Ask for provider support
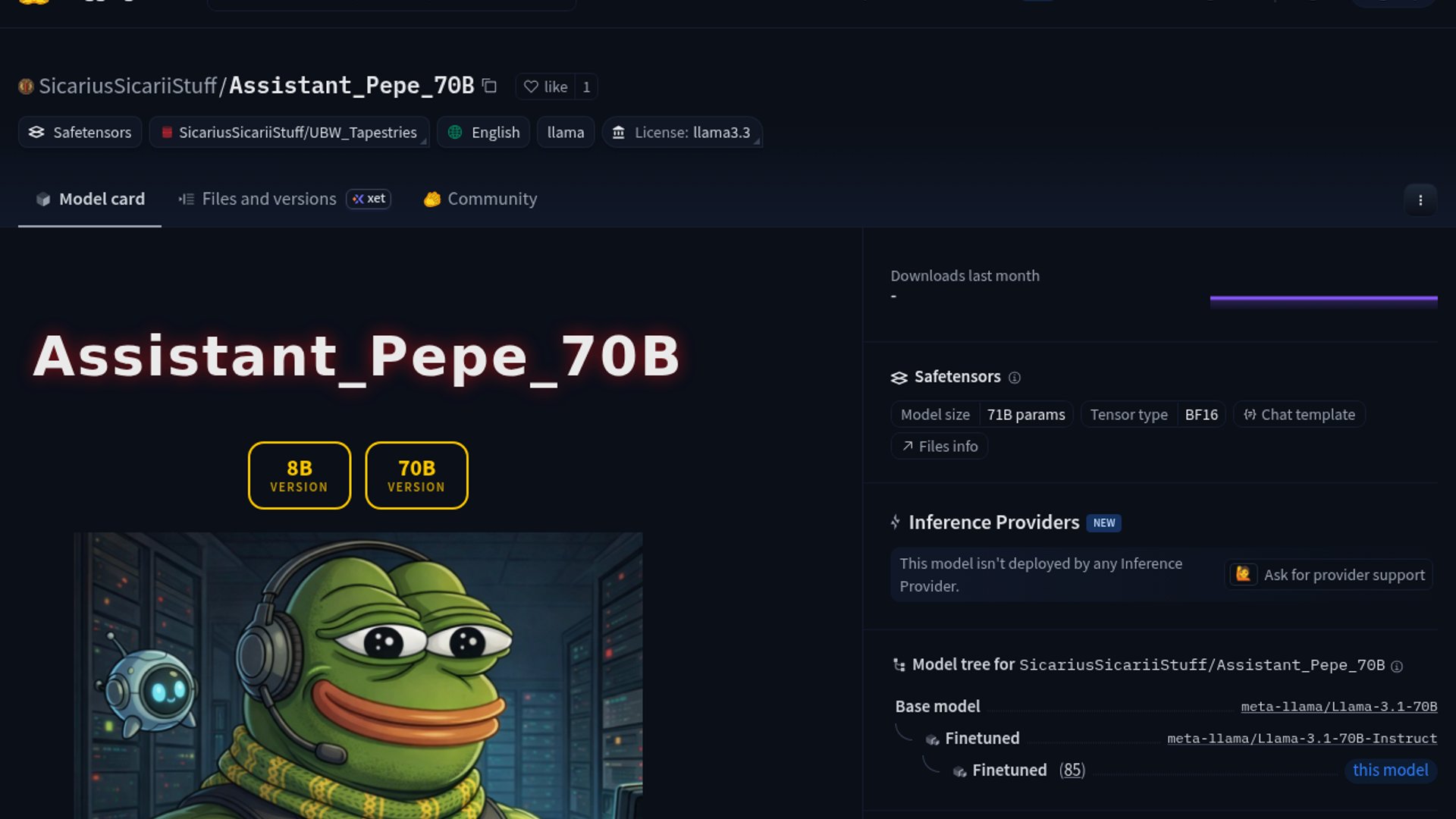The width and height of the screenshot is (1456, 819). 1329,575
